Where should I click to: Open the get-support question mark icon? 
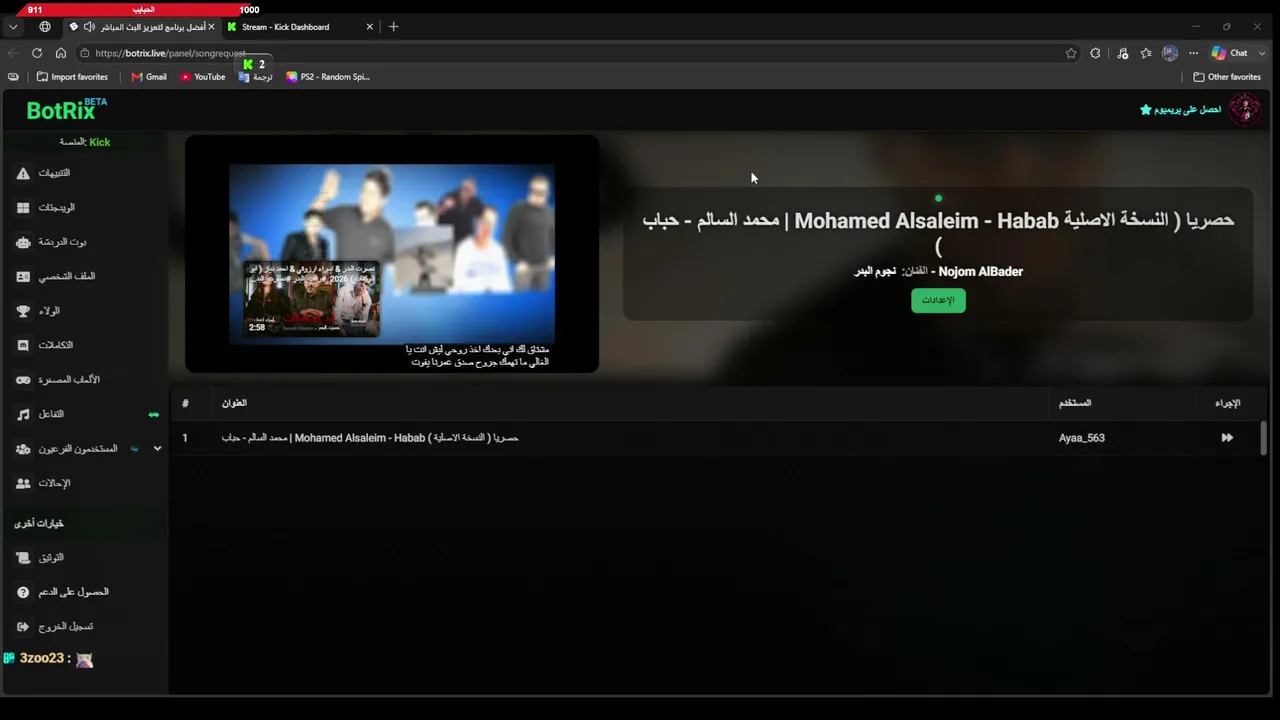pyautogui.click(x=23, y=592)
